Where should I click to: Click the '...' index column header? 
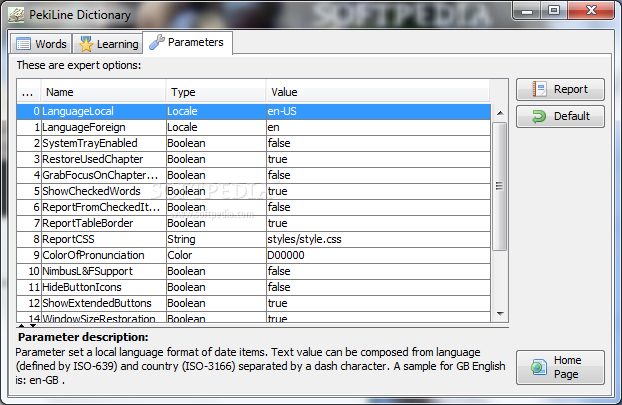[x=29, y=92]
